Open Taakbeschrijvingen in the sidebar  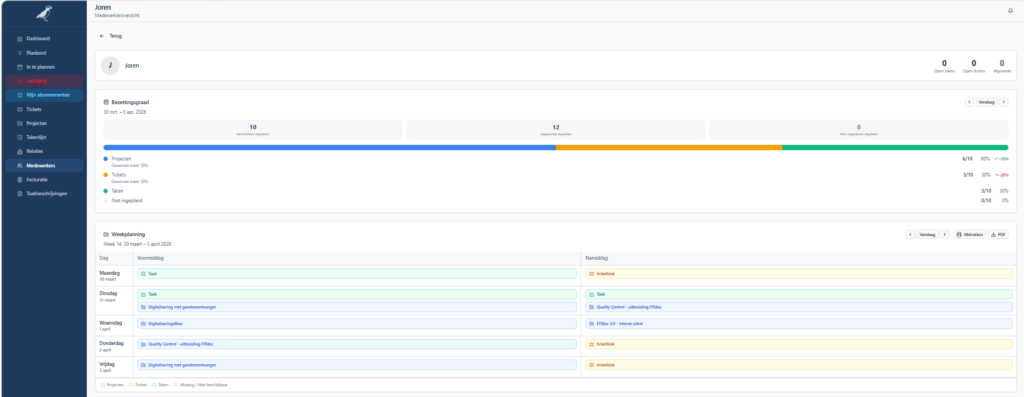[x=44, y=194]
